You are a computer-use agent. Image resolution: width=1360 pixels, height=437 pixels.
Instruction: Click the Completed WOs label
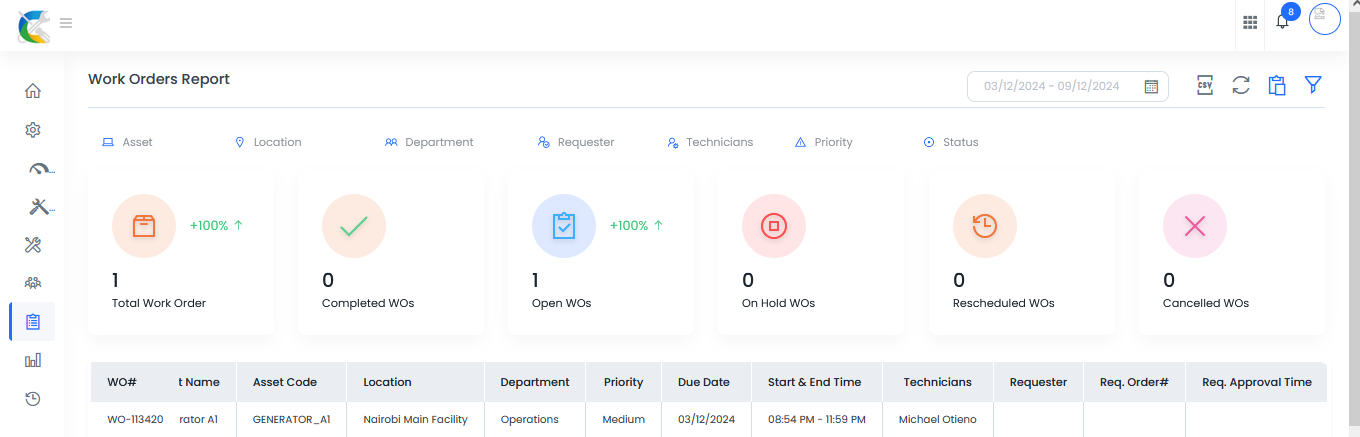[x=368, y=303]
